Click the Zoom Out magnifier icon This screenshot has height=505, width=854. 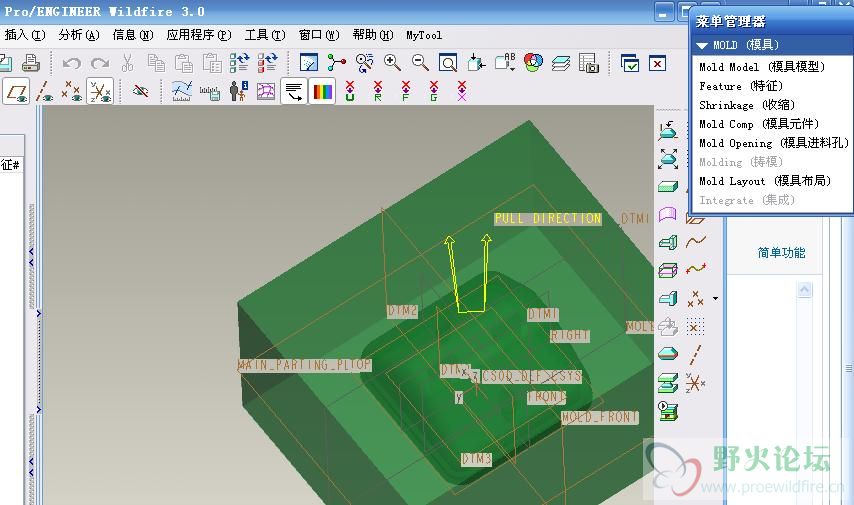pyautogui.click(x=420, y=63)
